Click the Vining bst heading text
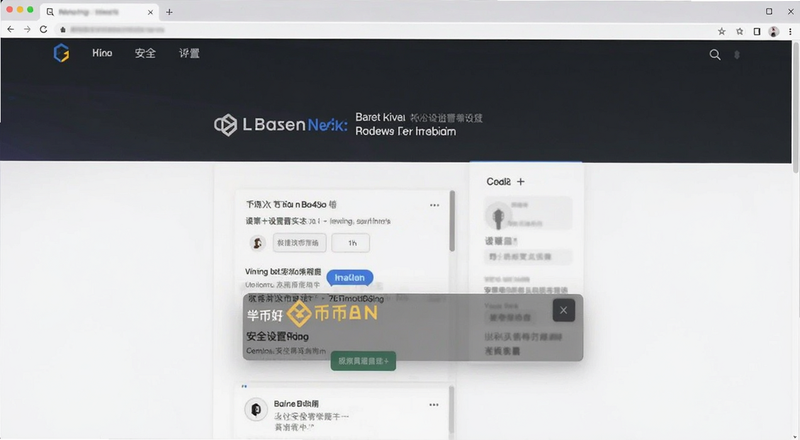The height and width of the screenshot is (440, 800). (x=283, y=272)
